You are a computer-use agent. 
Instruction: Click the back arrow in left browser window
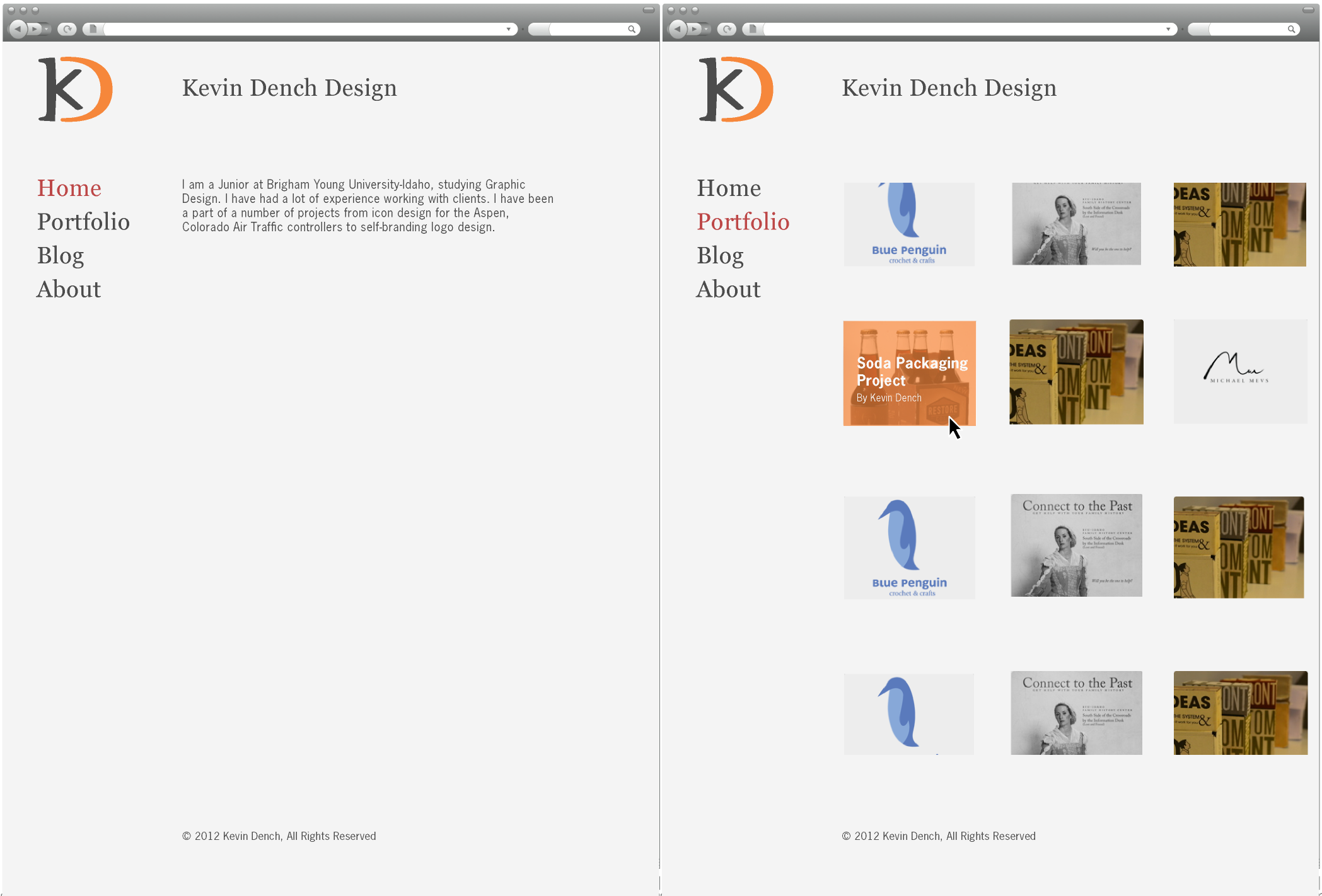(x=18, y=29)
